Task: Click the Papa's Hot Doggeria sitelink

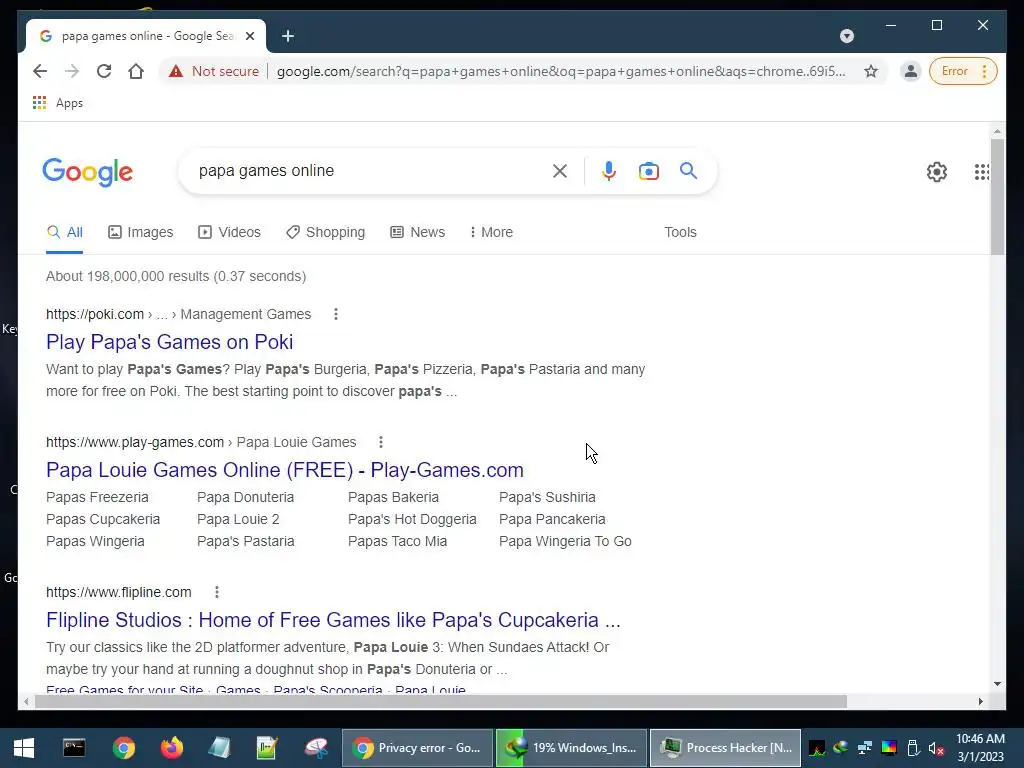Action: (412, 519)
